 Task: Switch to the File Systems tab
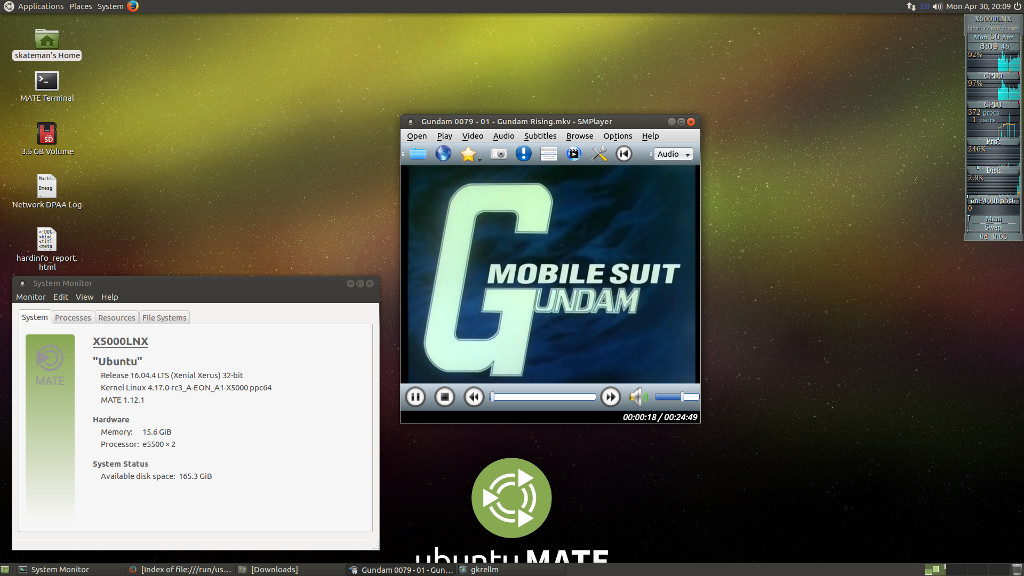[164, 318]
